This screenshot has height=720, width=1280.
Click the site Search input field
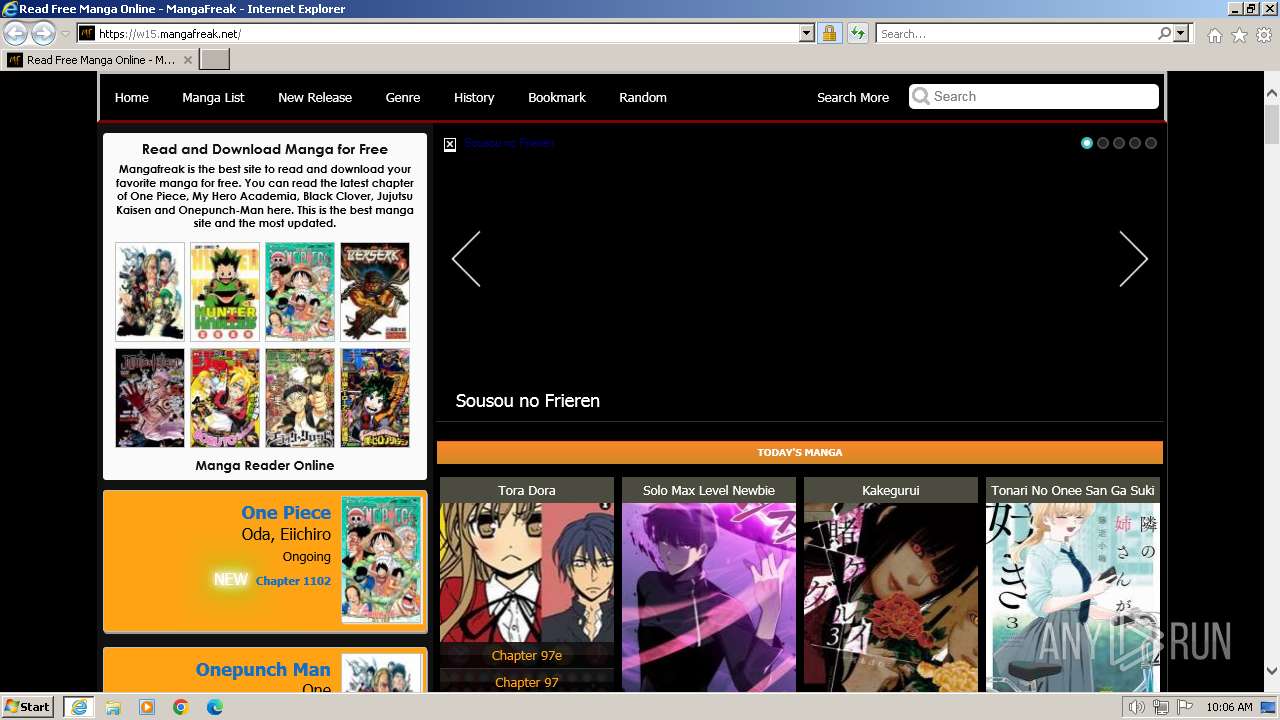(1034, 96)
